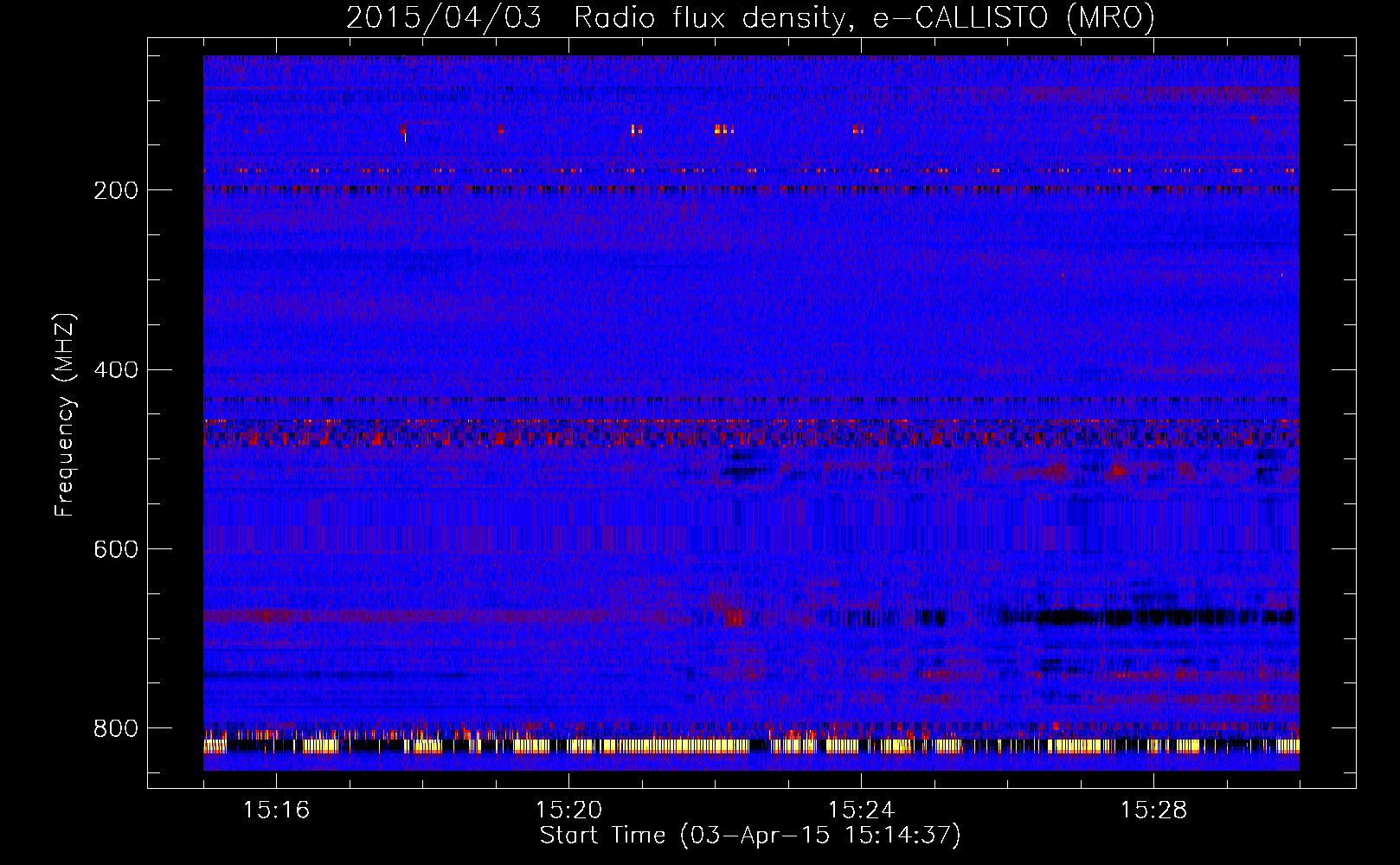This screenshot has width=1400, height=865.
Task: Select the 'Frequency (MHZ)' y-axis label
Action: [x=64, y=414]
